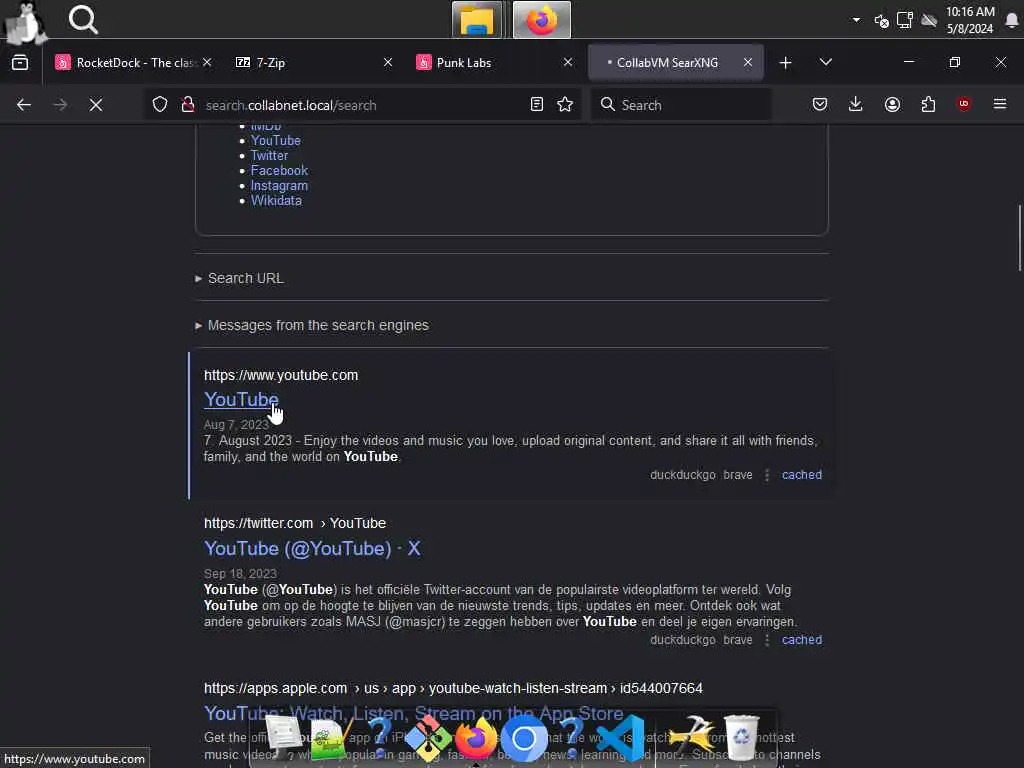Click the tracking protection shield icon
This screenshot has width=1024, height=768.
[160, 104]
